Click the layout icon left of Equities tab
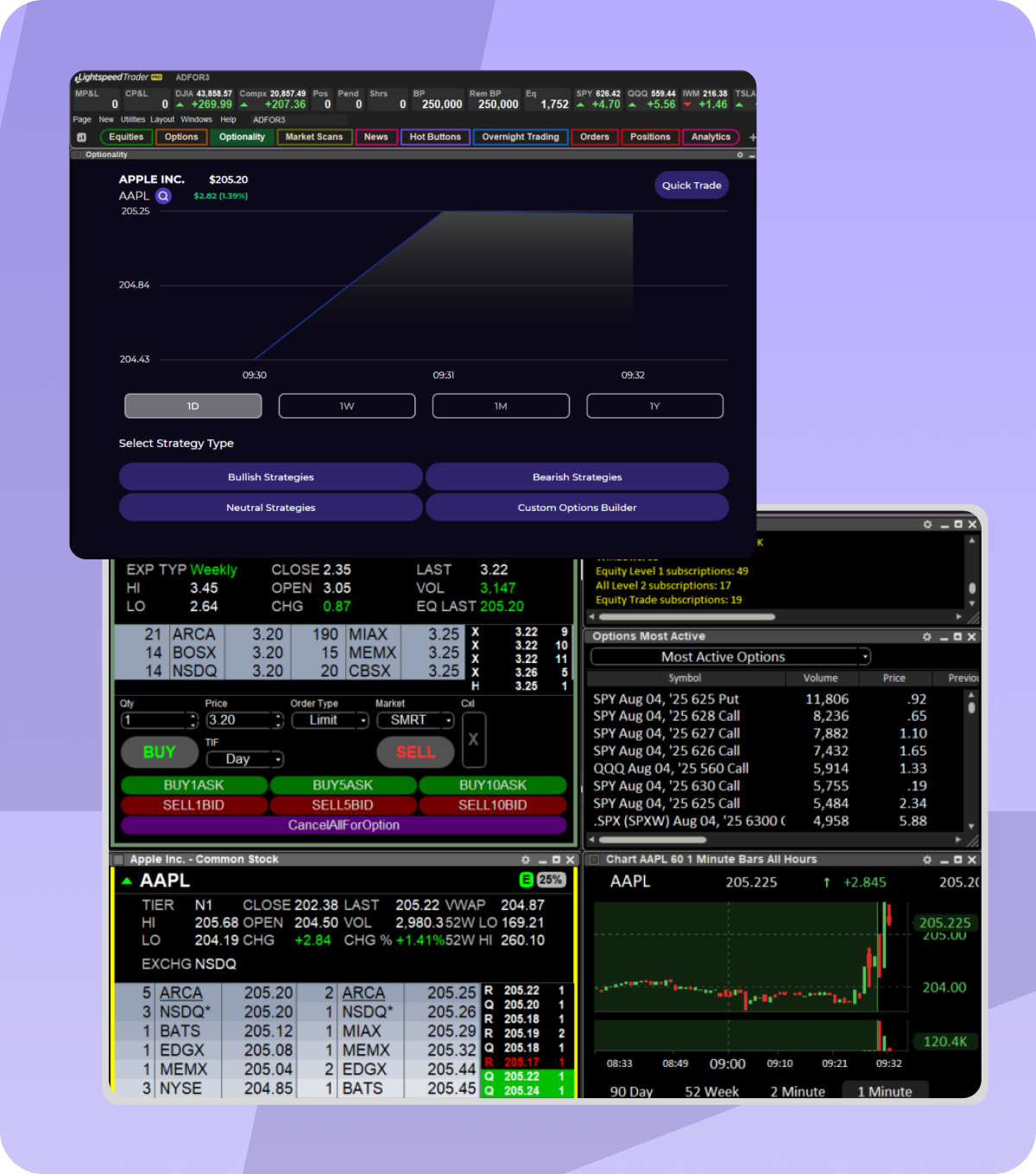 tap(82, 137)
